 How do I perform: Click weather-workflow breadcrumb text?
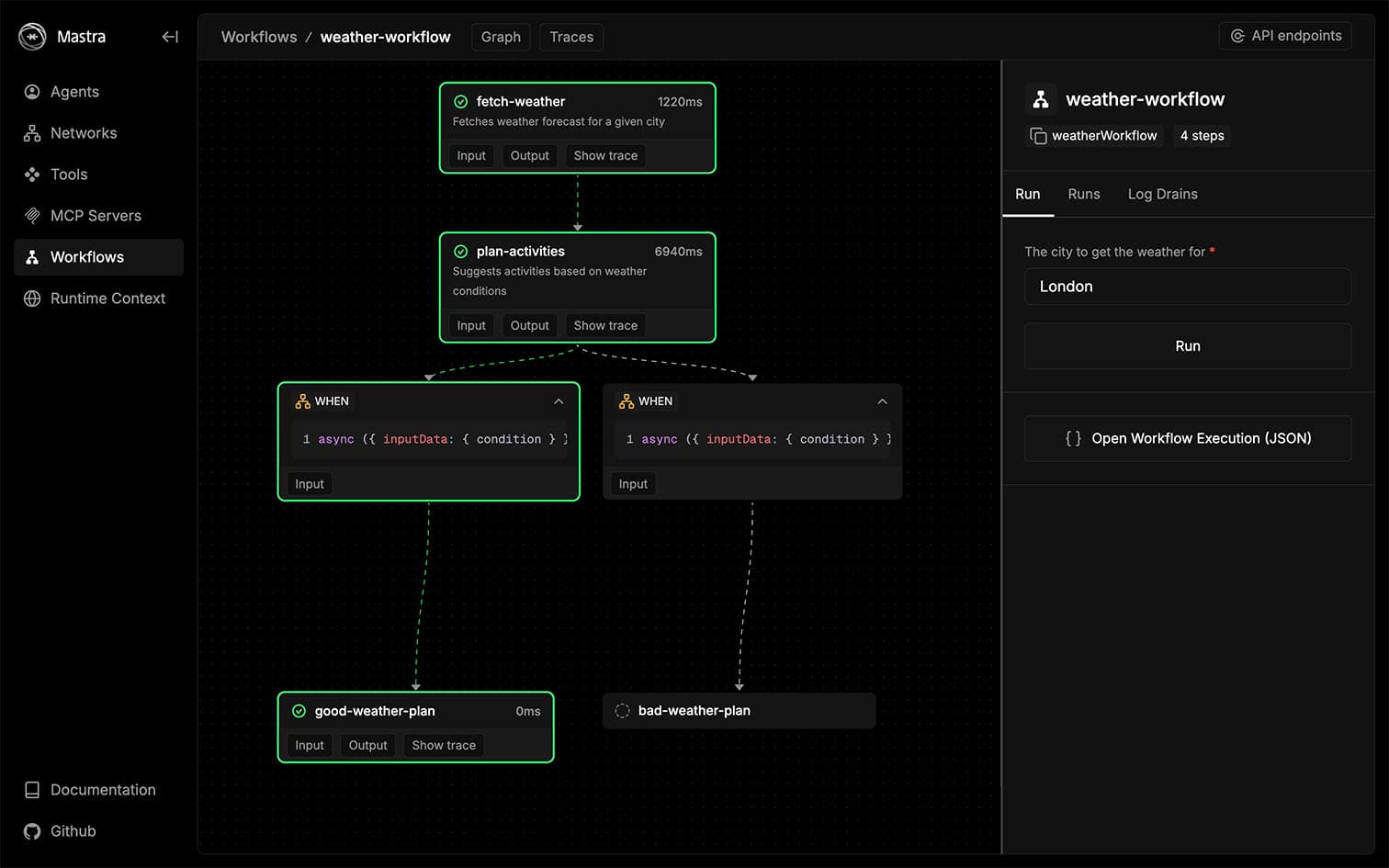385,37
